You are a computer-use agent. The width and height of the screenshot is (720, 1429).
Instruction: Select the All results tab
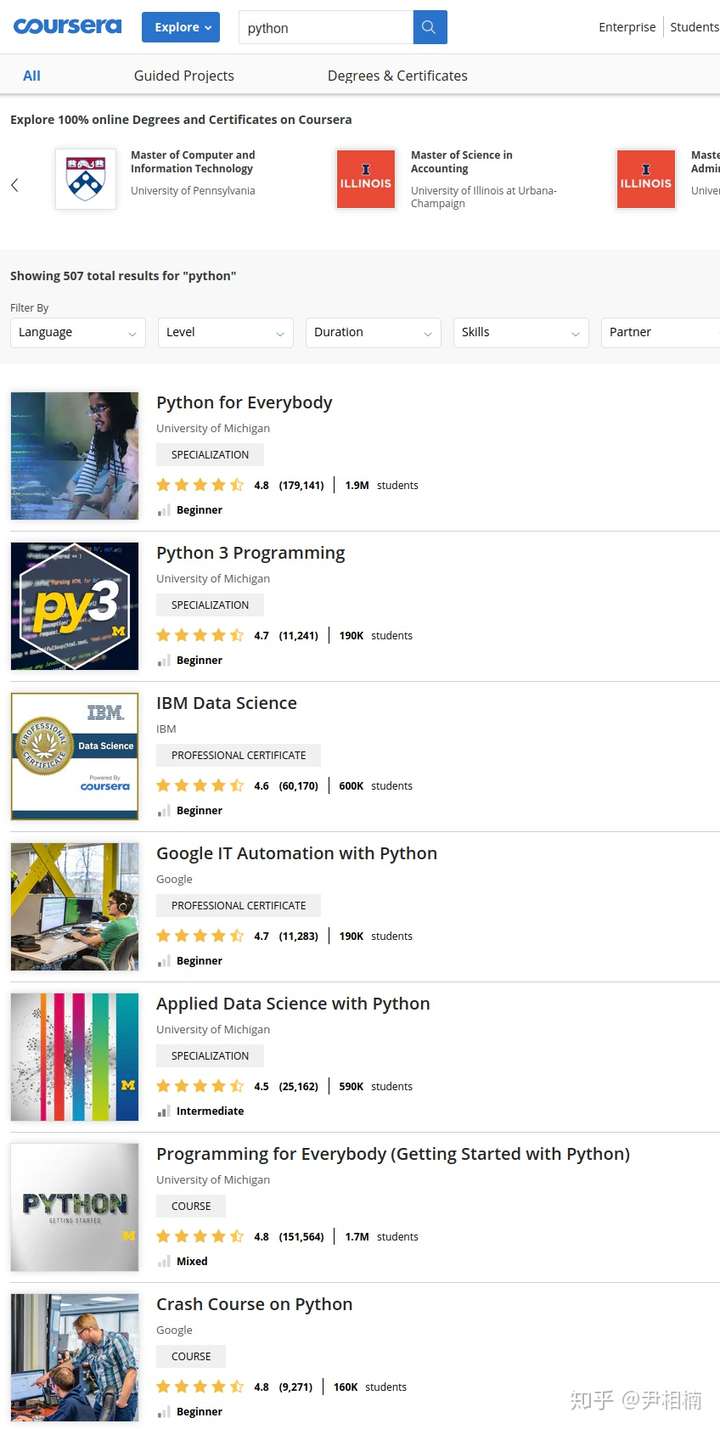[32, 75]
